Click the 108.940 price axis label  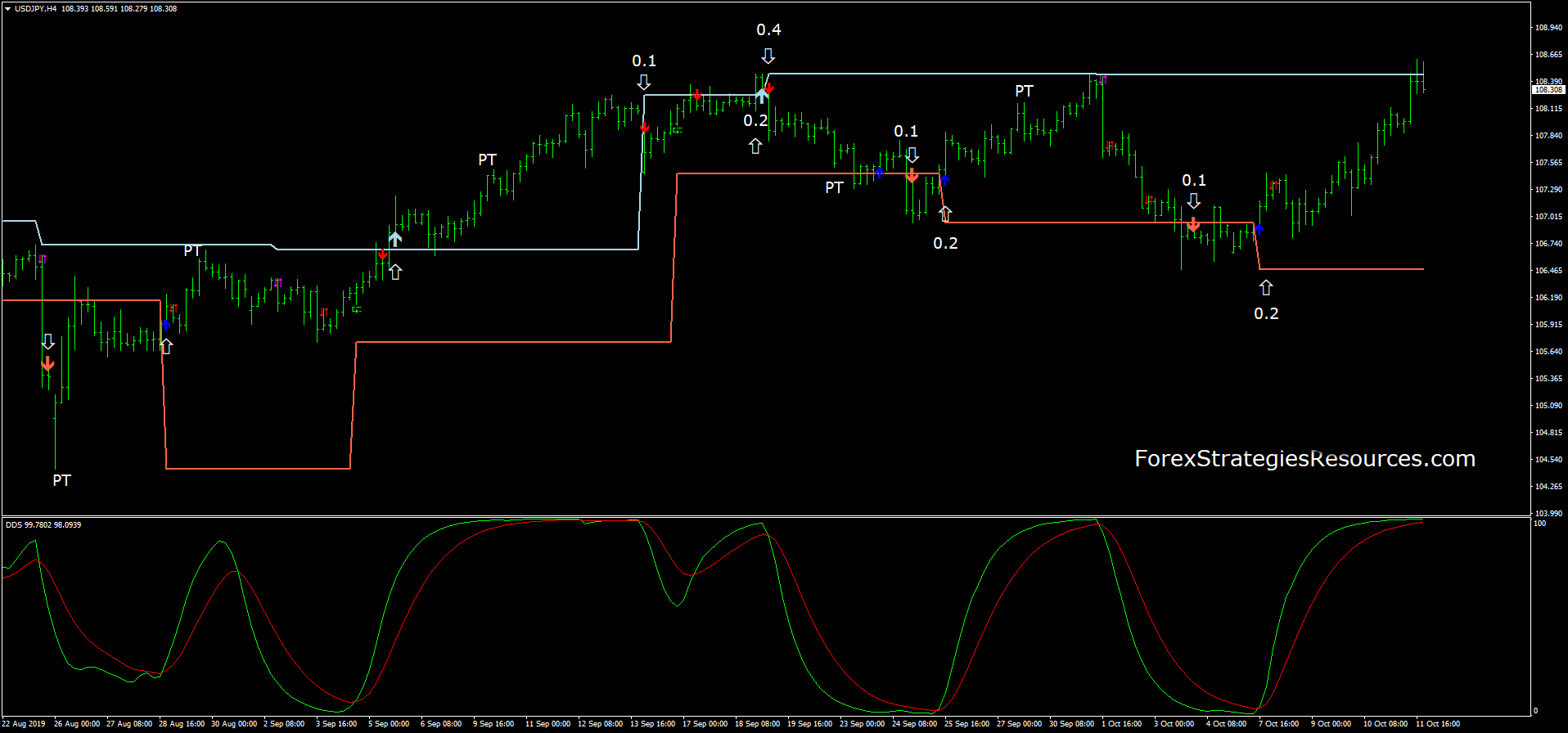tap(1548, 28)
